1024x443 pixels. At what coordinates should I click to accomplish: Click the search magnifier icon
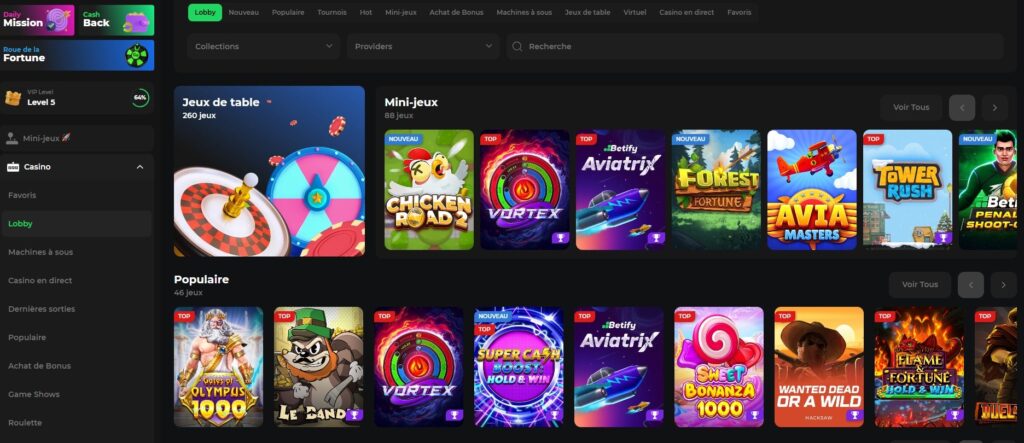point(517,46)
